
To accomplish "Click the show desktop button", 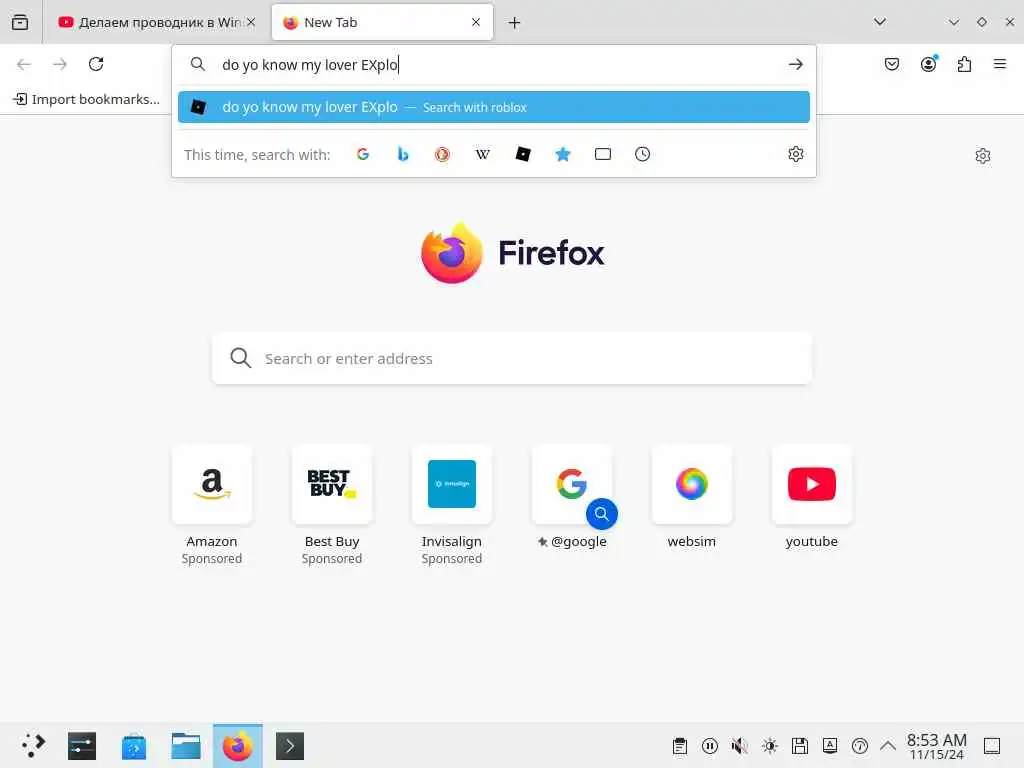I will point(992,746).
